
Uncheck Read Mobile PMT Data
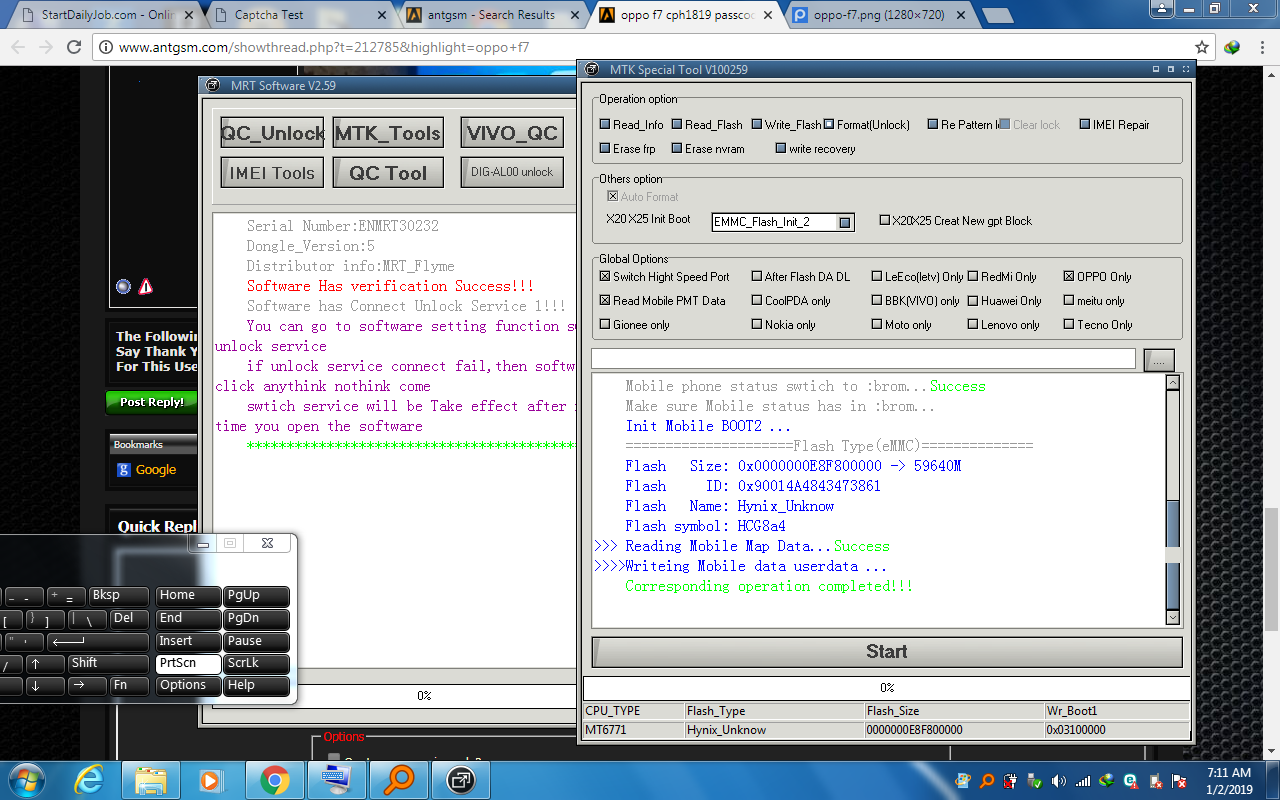(x=605, y=301)
